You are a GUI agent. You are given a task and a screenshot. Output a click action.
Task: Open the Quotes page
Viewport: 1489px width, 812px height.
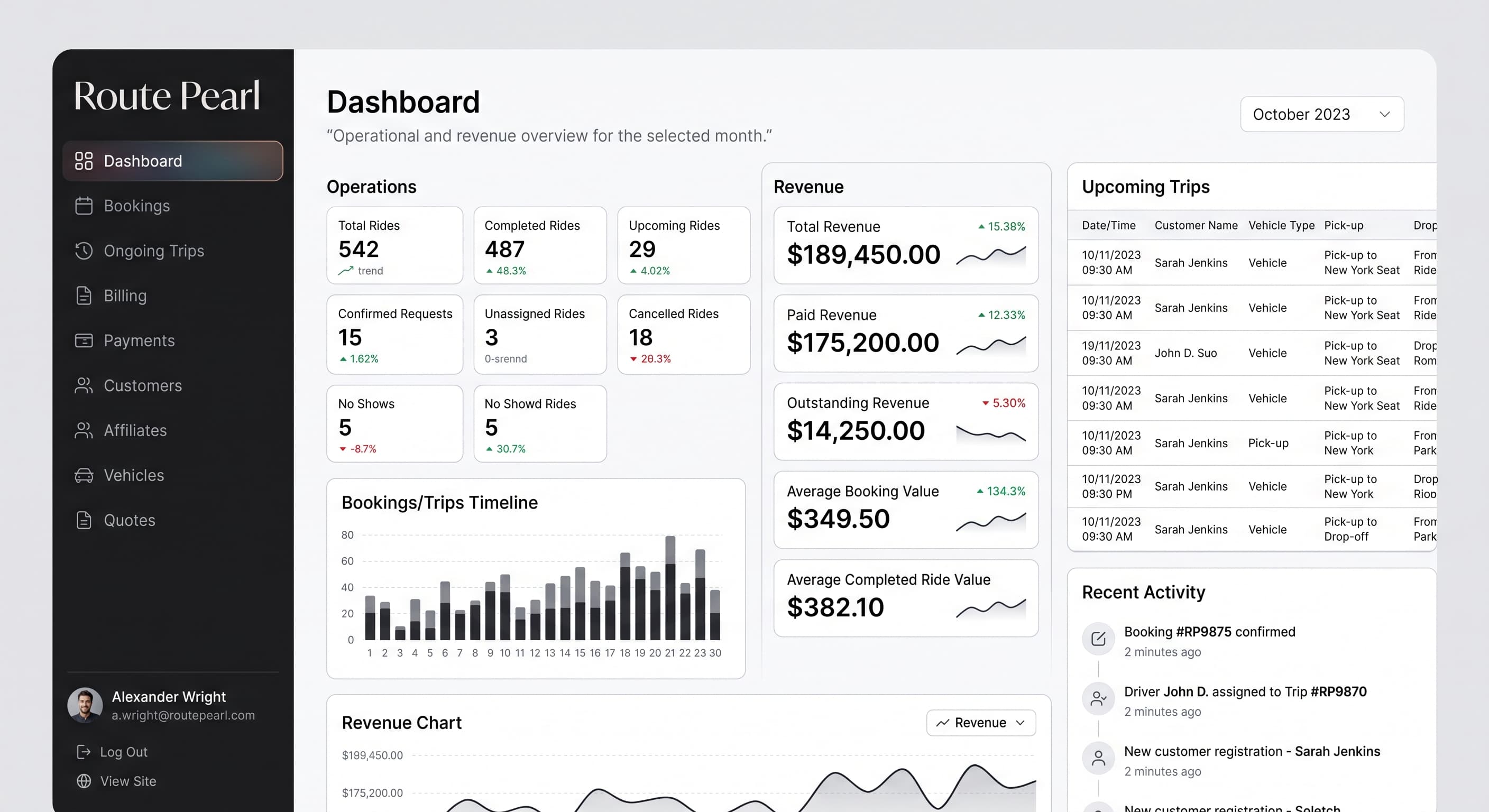click(x=173, y=520)
